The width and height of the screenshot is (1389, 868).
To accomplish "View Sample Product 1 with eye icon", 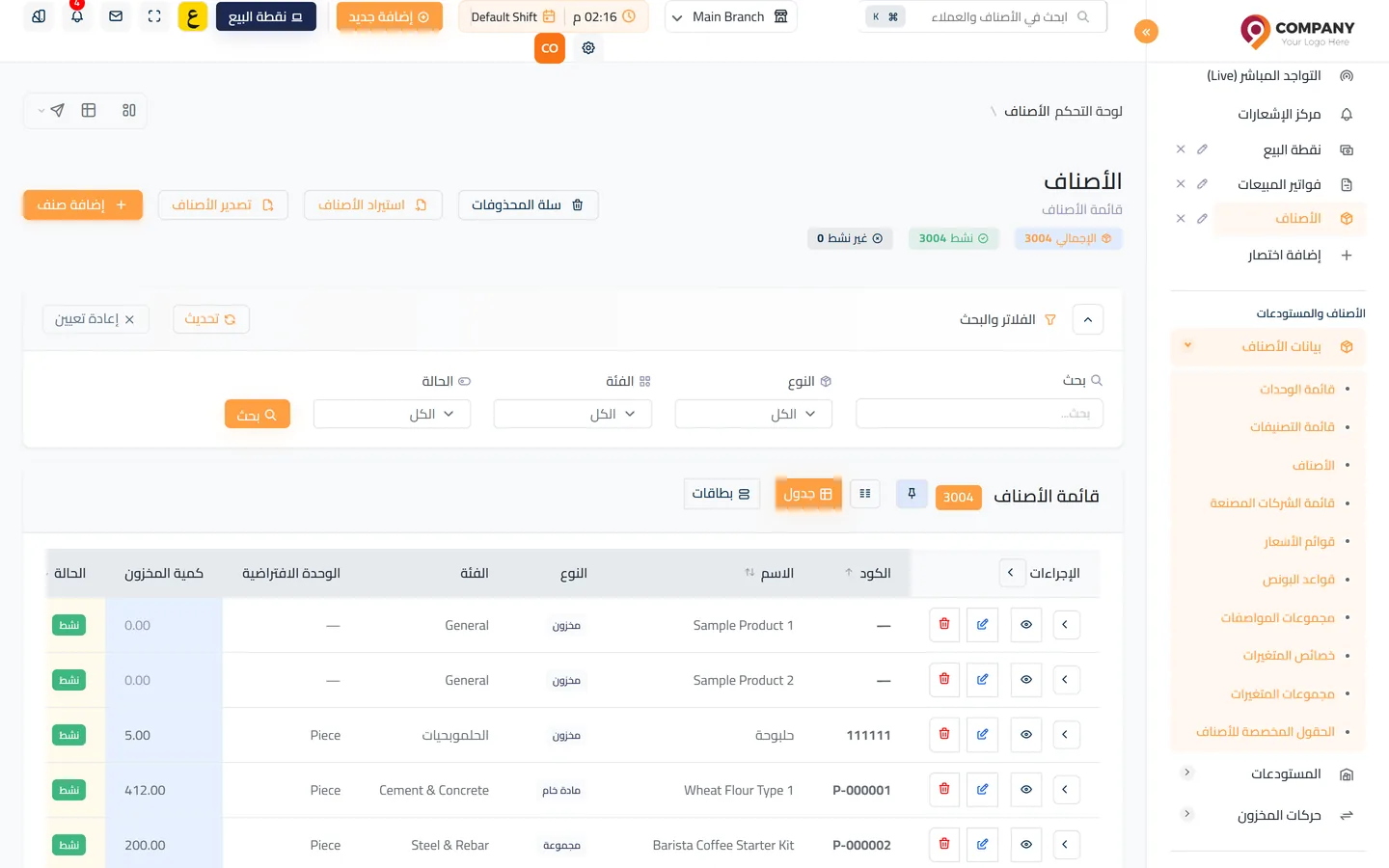I will coord(1026,625).
